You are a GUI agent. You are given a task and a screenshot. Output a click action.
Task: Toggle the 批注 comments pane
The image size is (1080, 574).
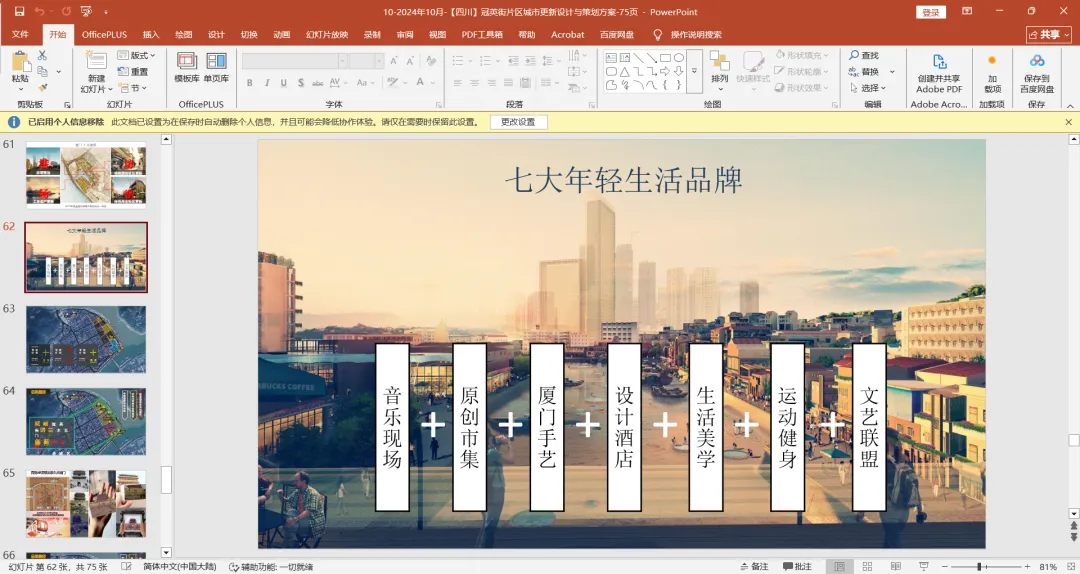point(798,566)
